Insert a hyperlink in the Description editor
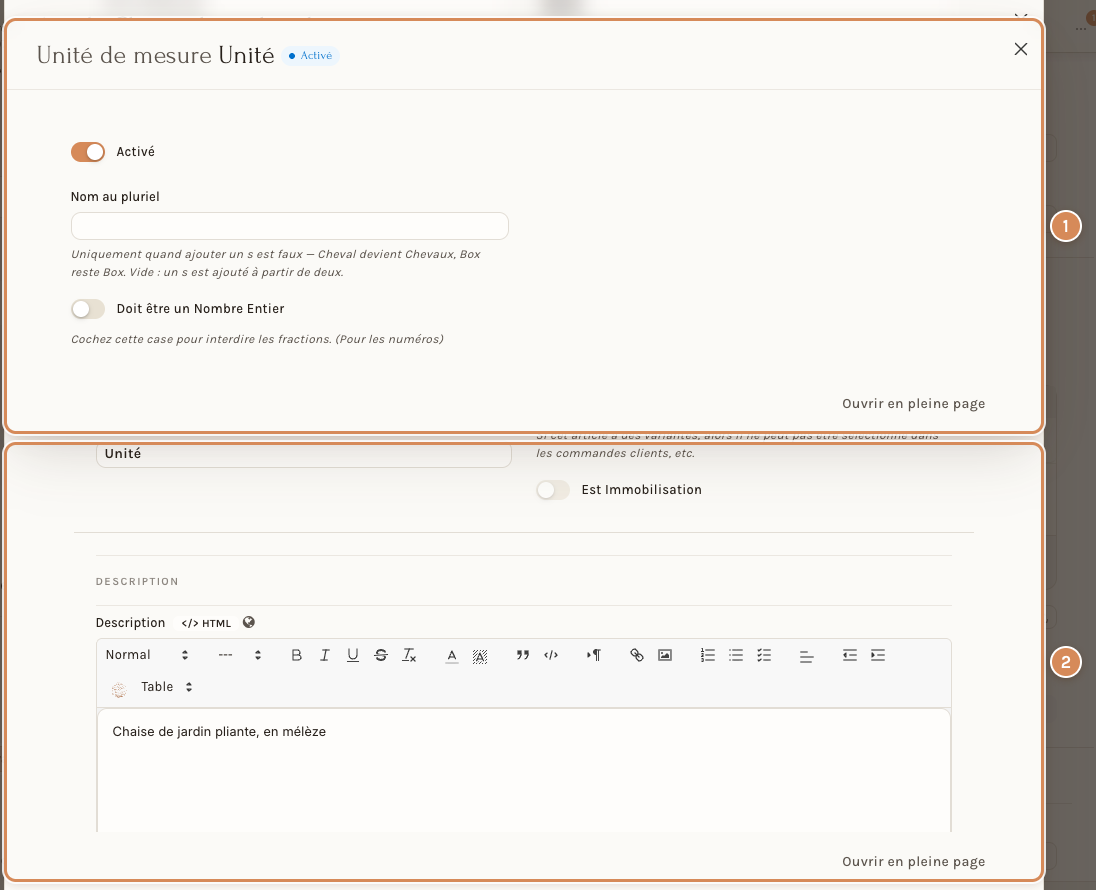The image size is (1096, 890). (636, 655)
